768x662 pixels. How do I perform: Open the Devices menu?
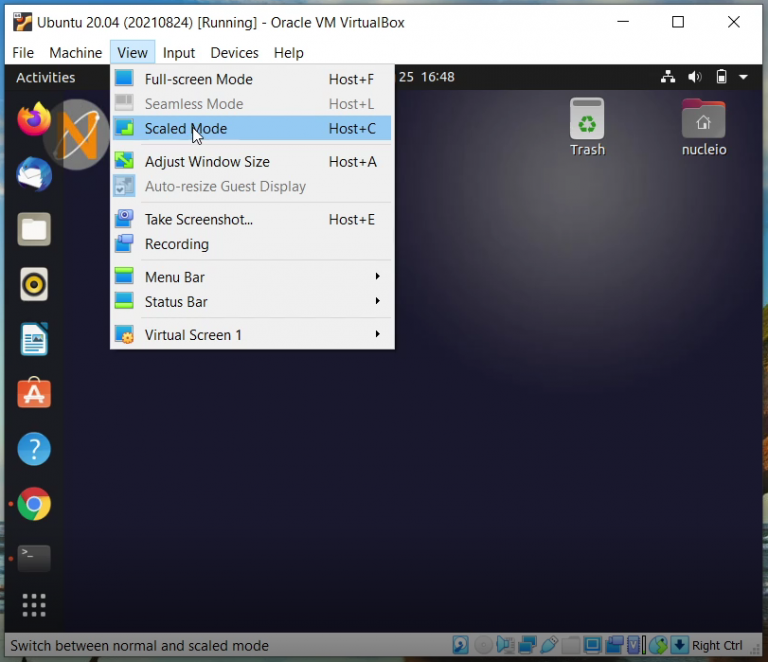pyautogui.click(x=234, y=53)
